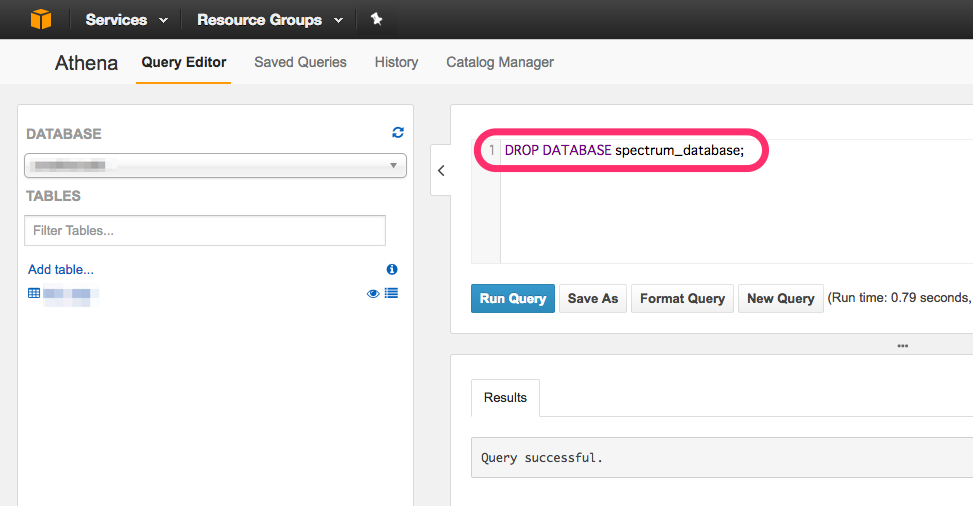Click the Athena service title
Screen dimensions: 973x506
[86, 63]
